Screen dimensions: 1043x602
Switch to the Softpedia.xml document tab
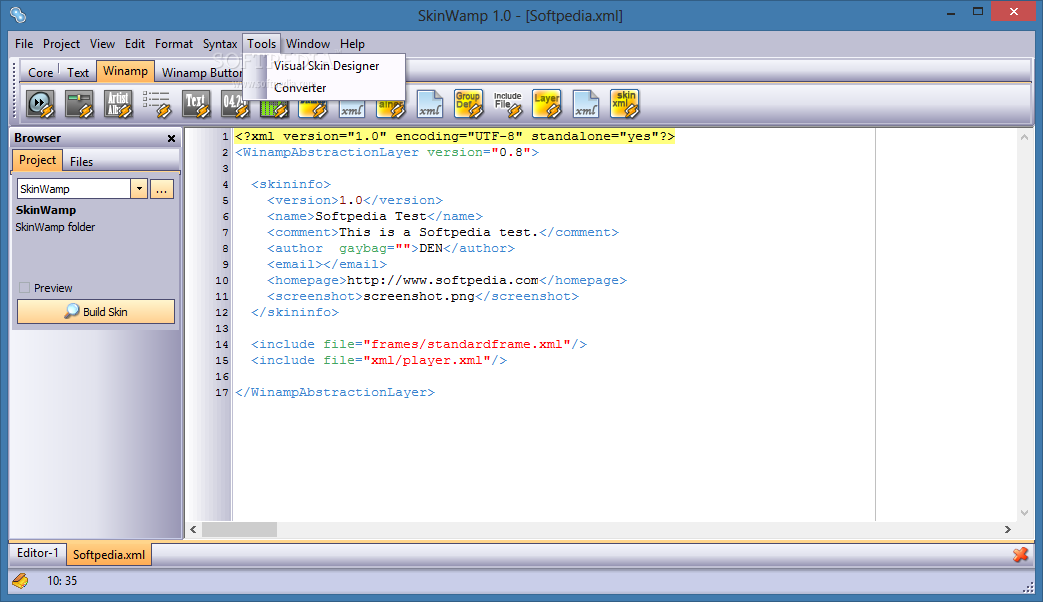point(108,555)
